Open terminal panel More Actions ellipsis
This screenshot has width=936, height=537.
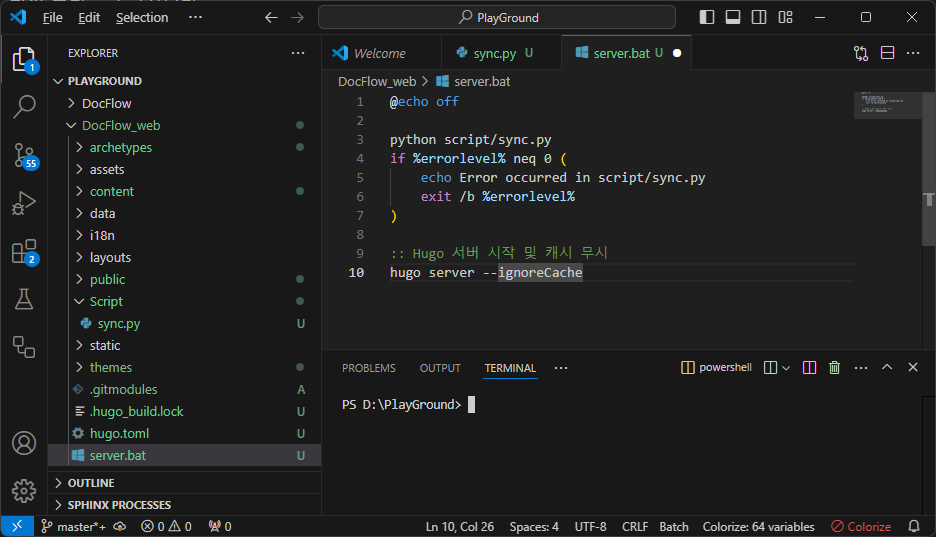coord(861,368)
